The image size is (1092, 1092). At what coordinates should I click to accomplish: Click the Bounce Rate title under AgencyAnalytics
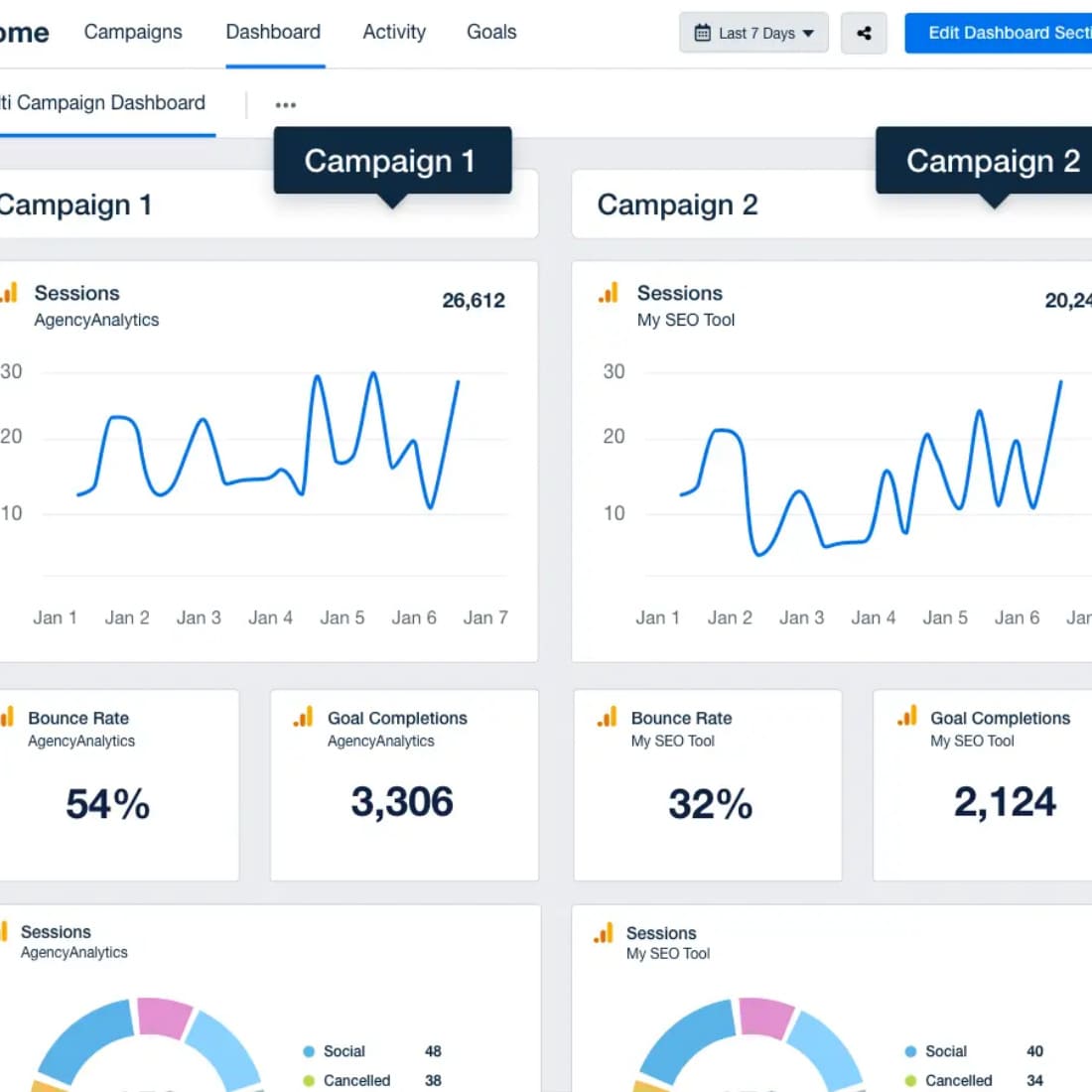coord(78,718)
